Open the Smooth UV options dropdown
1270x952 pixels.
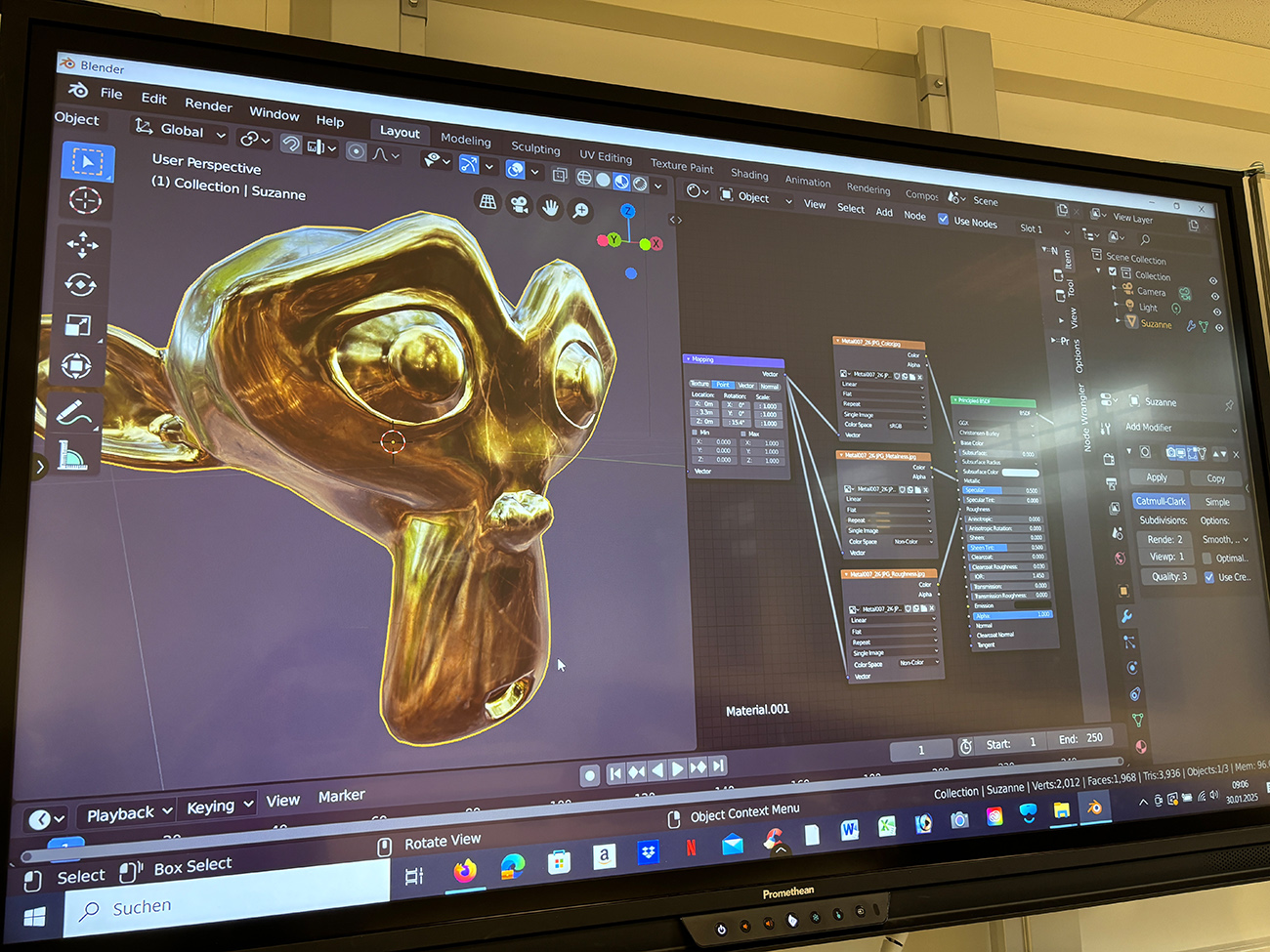click(1225, 540)
